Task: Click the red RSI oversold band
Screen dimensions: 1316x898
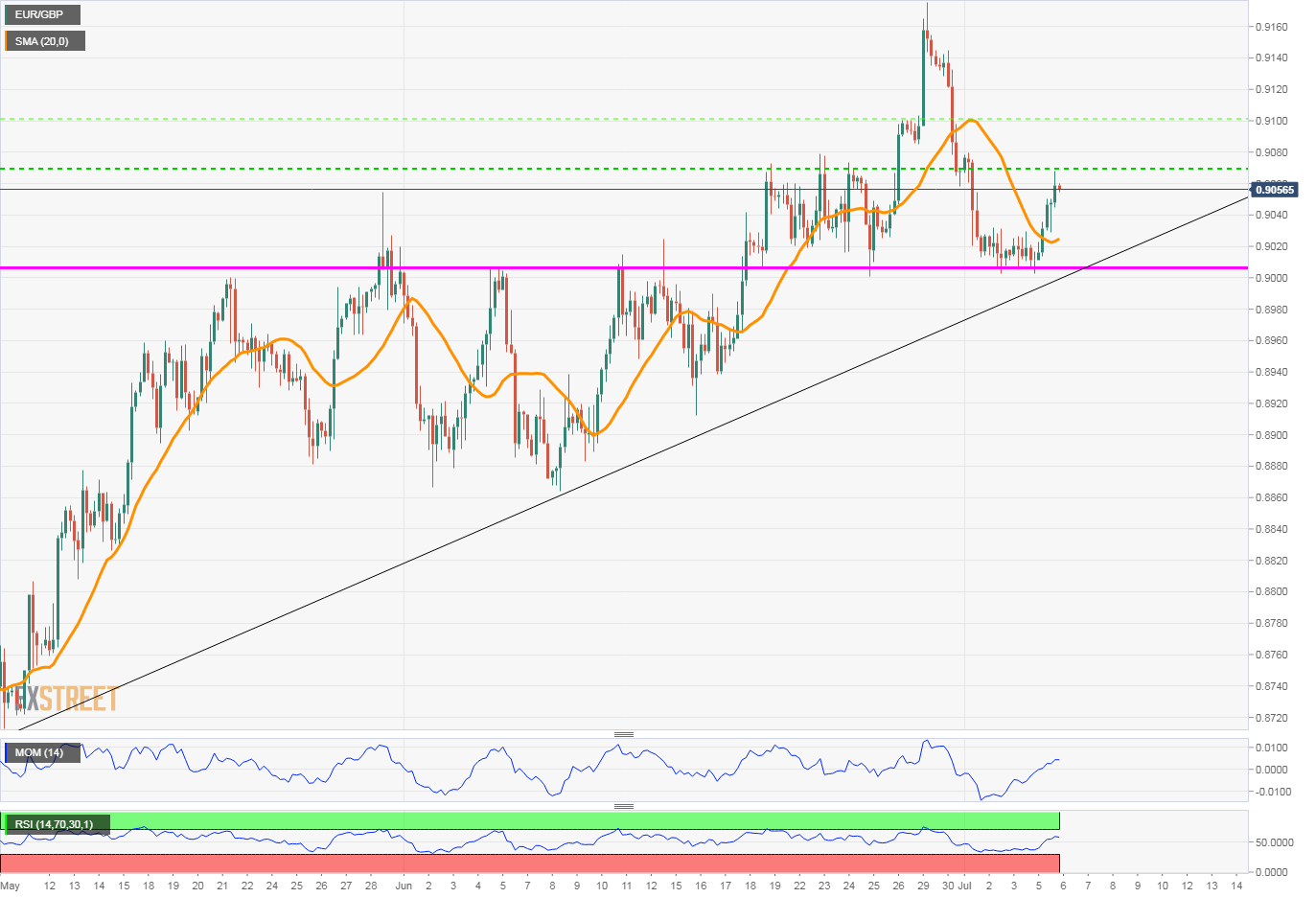Action: (529, 863)
